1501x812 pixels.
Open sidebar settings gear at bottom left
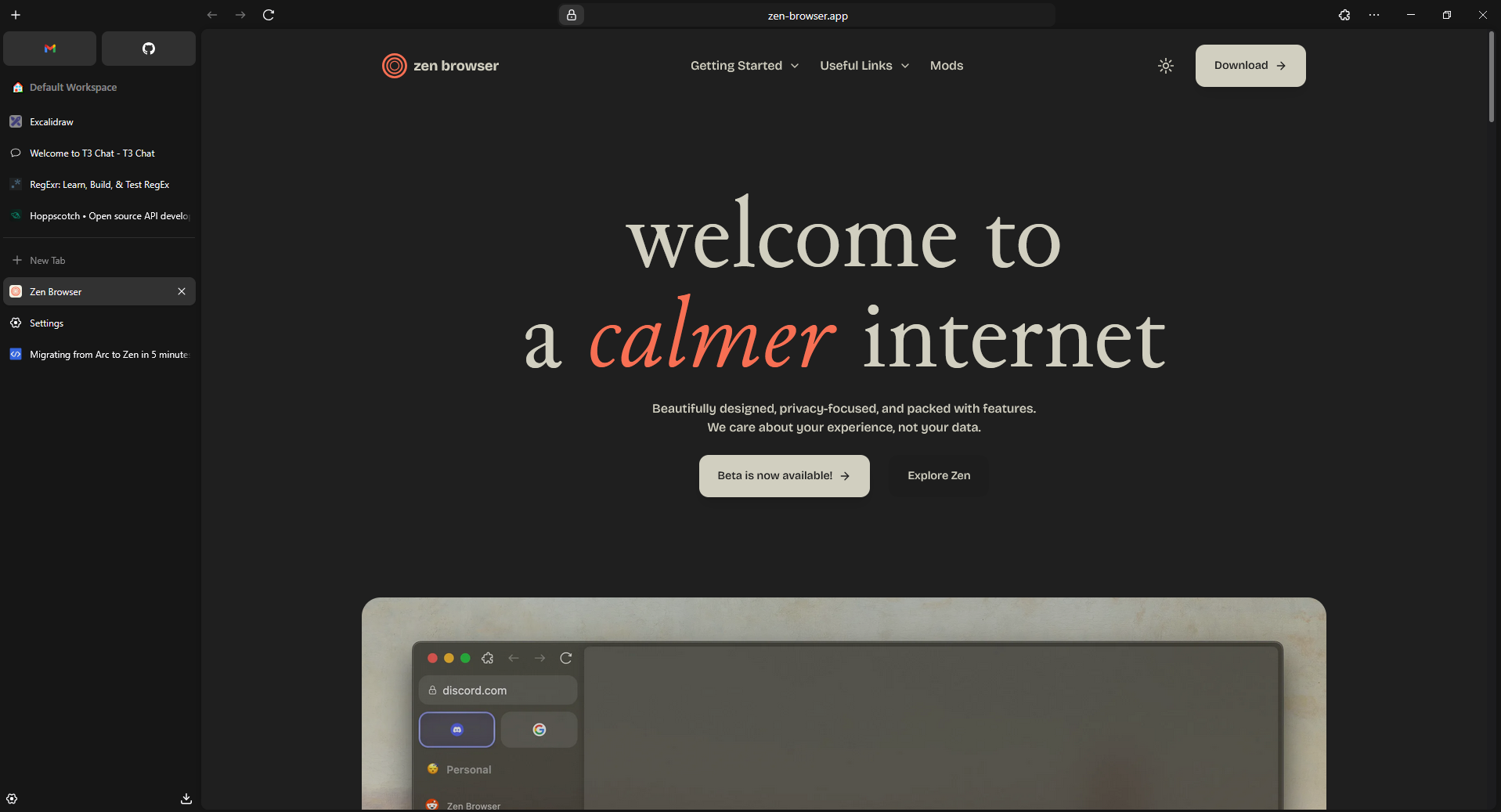coord(12,799)
